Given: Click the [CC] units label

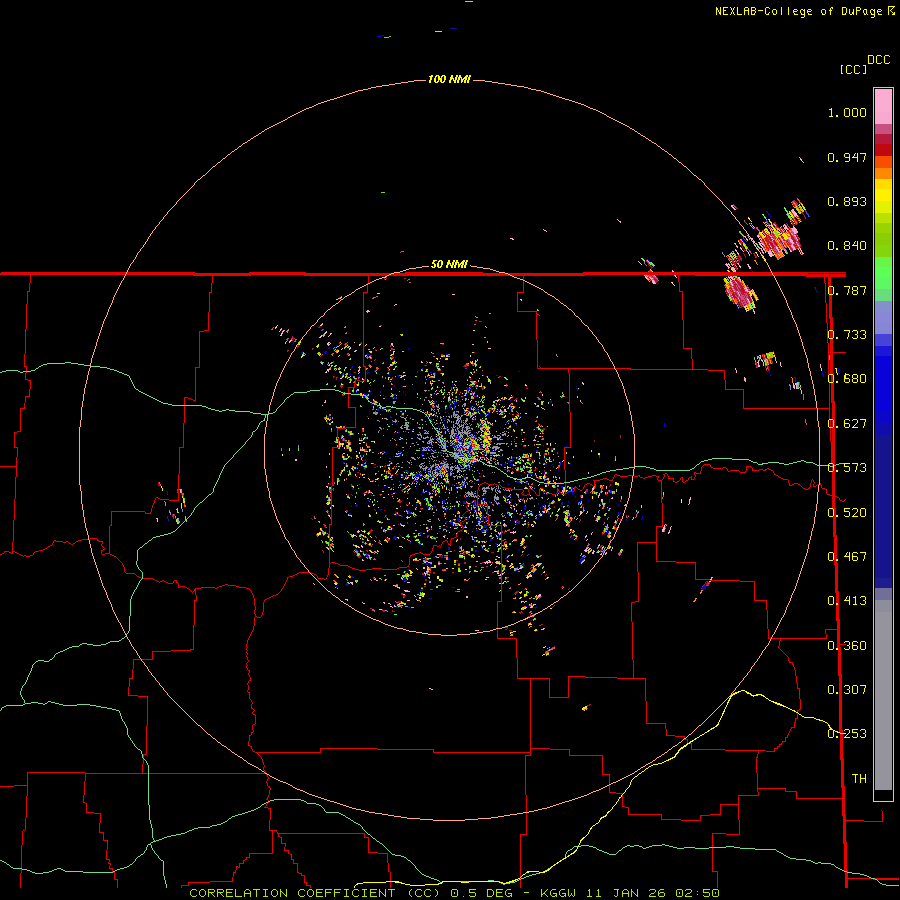Looking at the screenshot, I should (x=854, y=69).
